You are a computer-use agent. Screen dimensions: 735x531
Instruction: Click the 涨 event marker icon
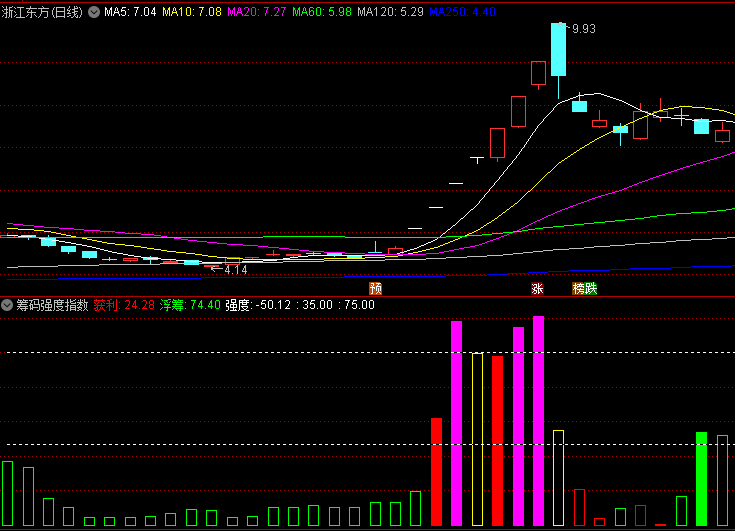(537, 288)
